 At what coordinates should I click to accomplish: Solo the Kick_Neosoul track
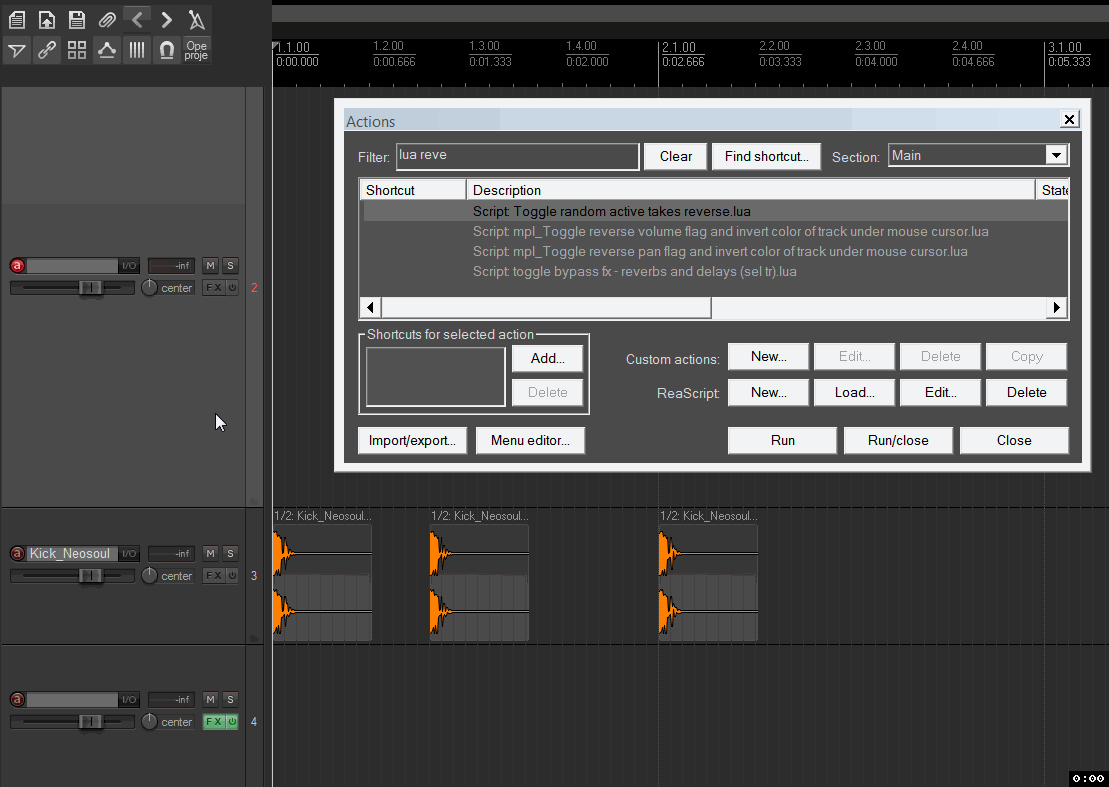pos(230,554)
